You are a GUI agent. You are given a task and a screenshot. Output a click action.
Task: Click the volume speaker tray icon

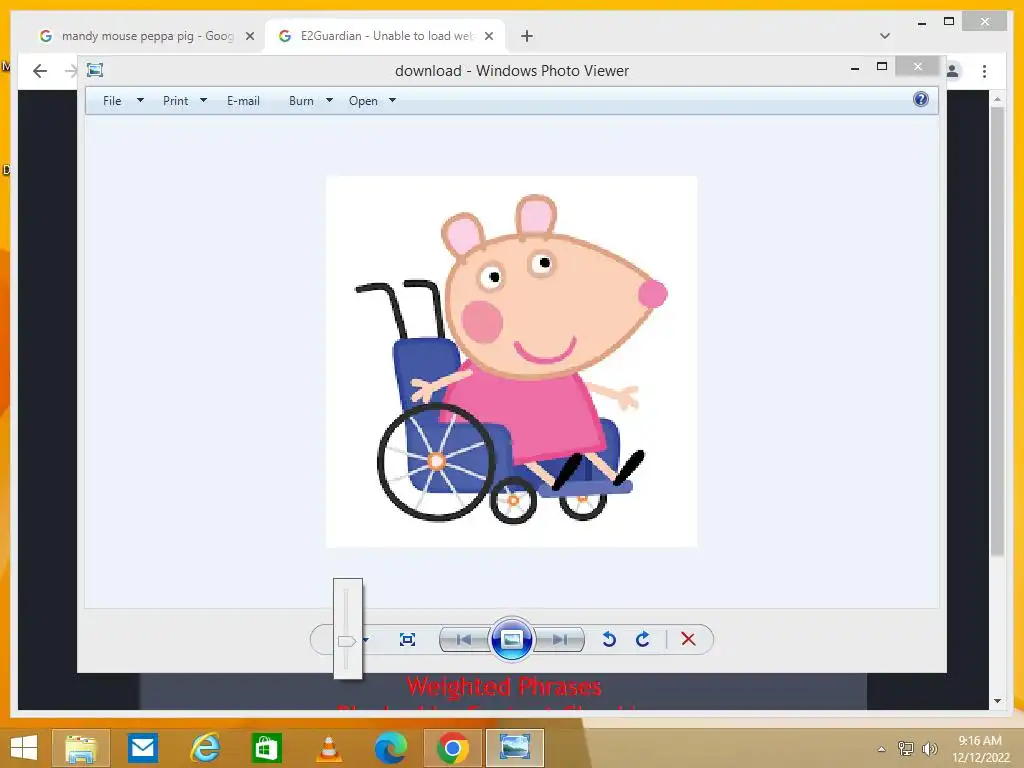click(x=929, y=749)
